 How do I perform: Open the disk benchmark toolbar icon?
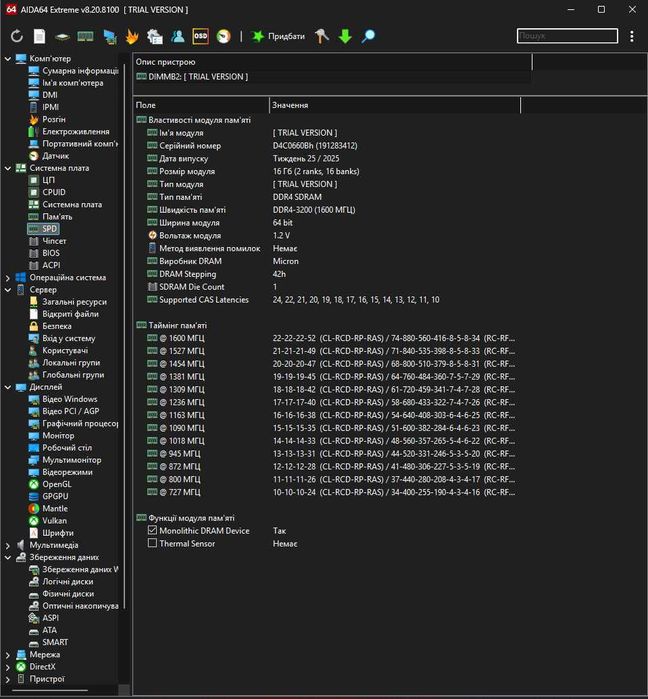(x=62, y=37)
